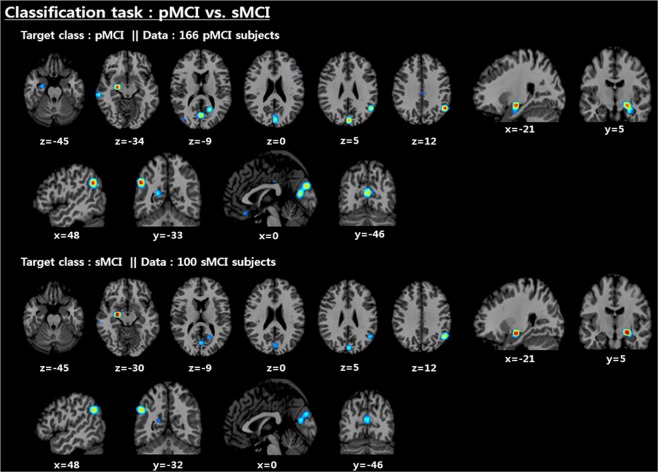This screenshot has width=658, height=472.
Task: Click the 'y=-46' label under the pMCI slices
Action: coord(369,235)
